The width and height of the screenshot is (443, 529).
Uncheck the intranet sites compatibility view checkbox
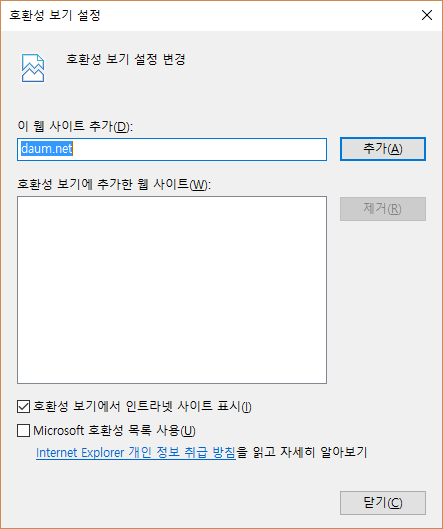[23, 407]
